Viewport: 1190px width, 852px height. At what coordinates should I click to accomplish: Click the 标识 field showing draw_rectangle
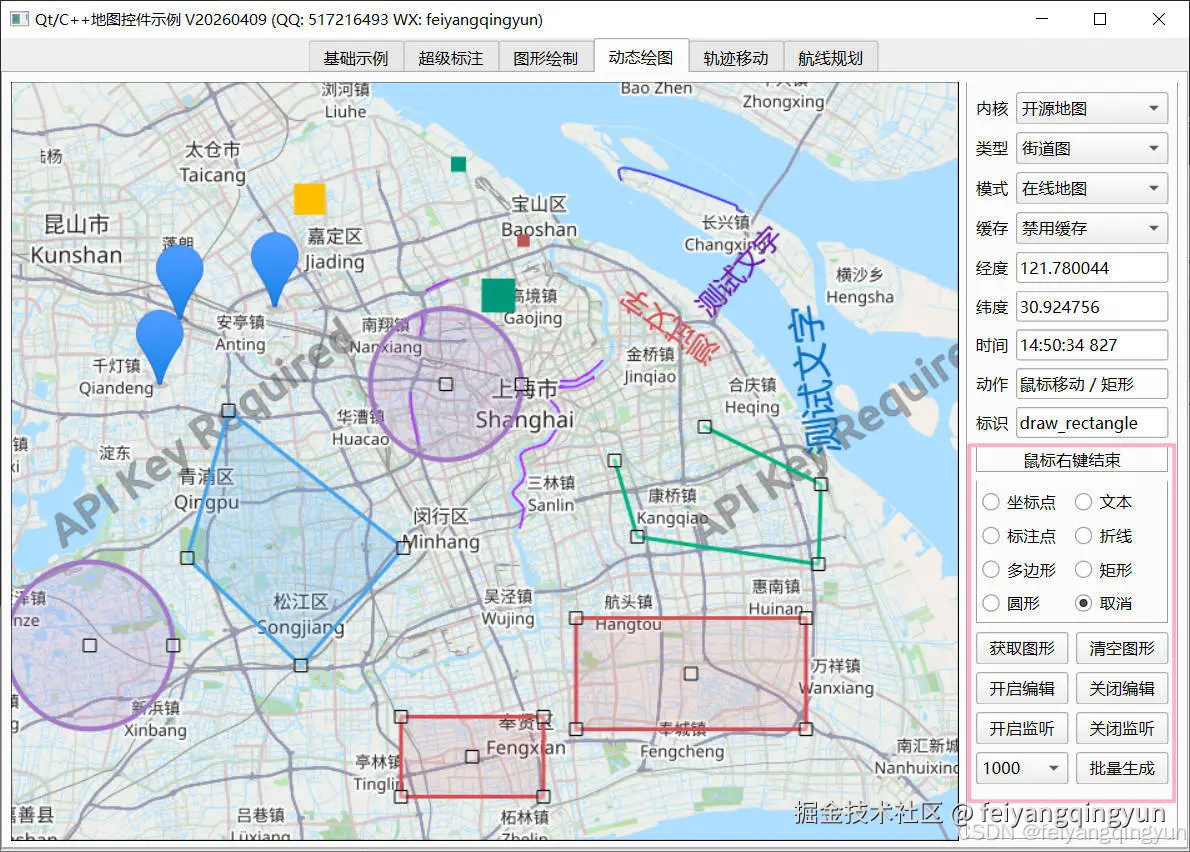1091,423
